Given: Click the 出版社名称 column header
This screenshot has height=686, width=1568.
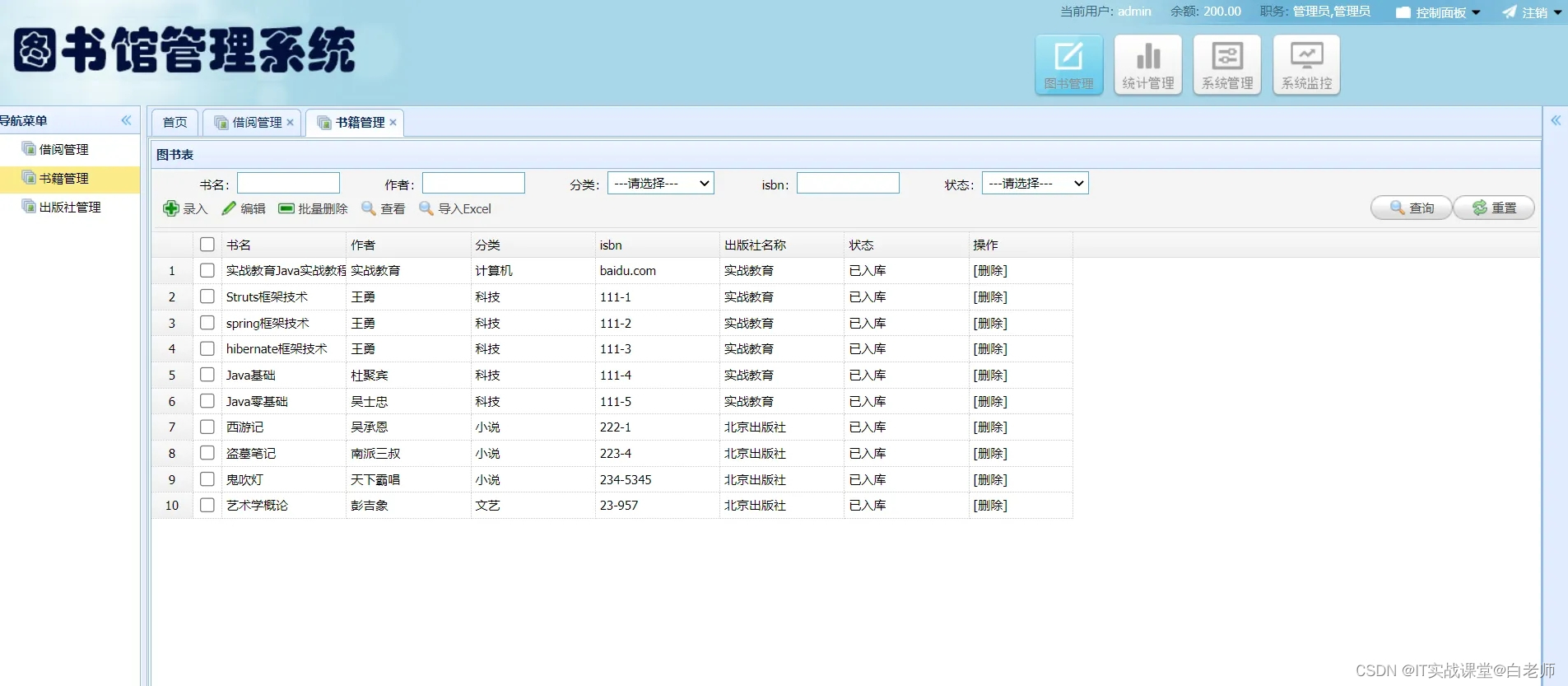Looking at the screenshot, I should [x=782, y=245].
